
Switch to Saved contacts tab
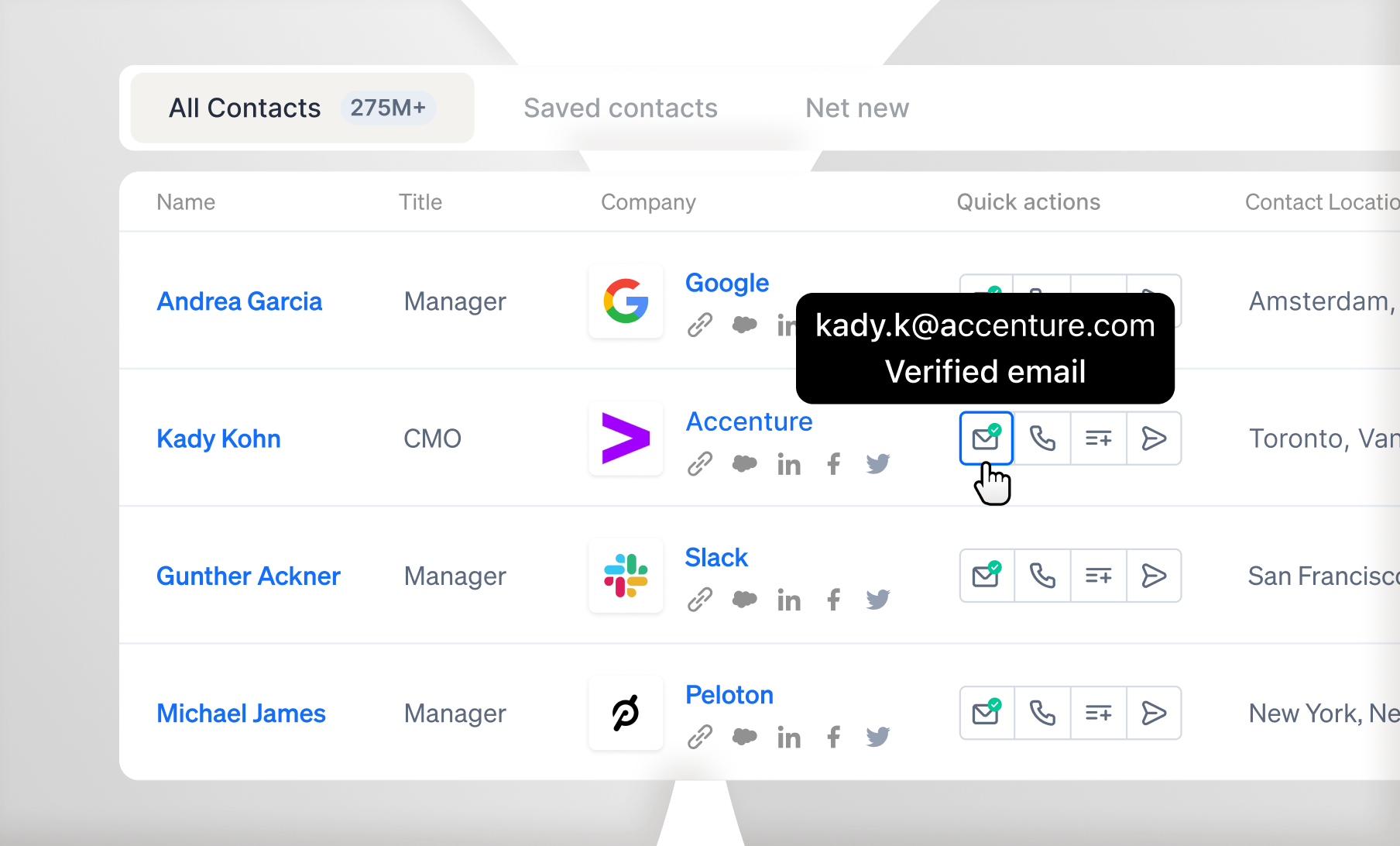tap(620, 108)
